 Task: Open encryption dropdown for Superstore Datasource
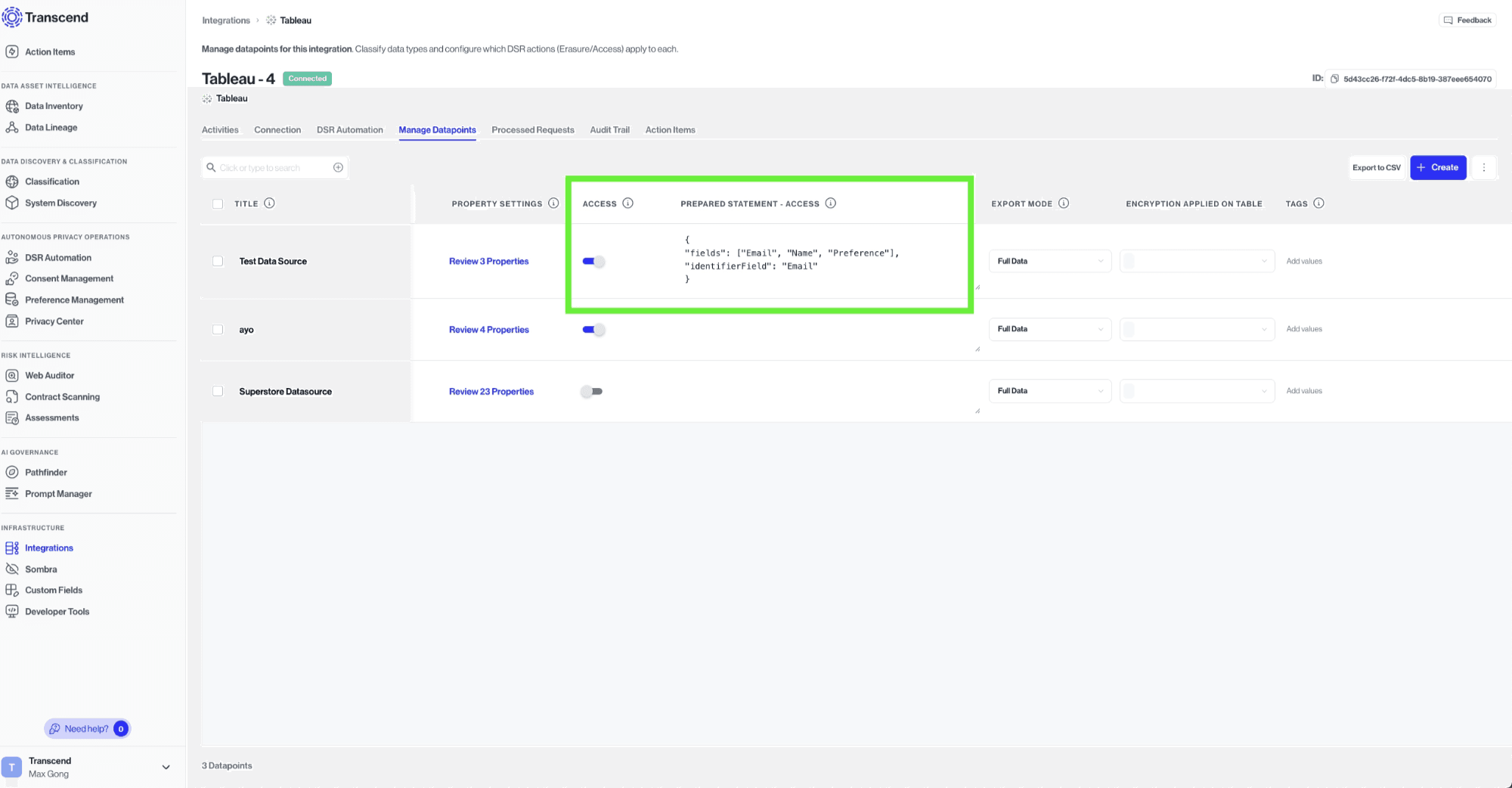click(x=1197, y=391)
